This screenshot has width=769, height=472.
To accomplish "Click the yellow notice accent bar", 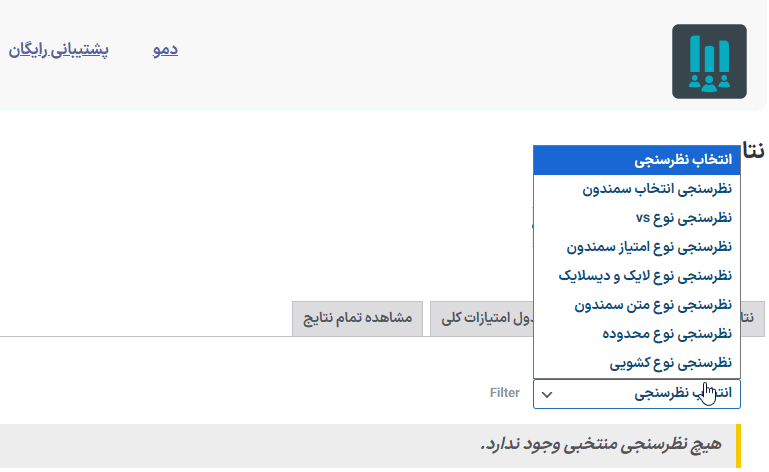I will coord(739,446).
